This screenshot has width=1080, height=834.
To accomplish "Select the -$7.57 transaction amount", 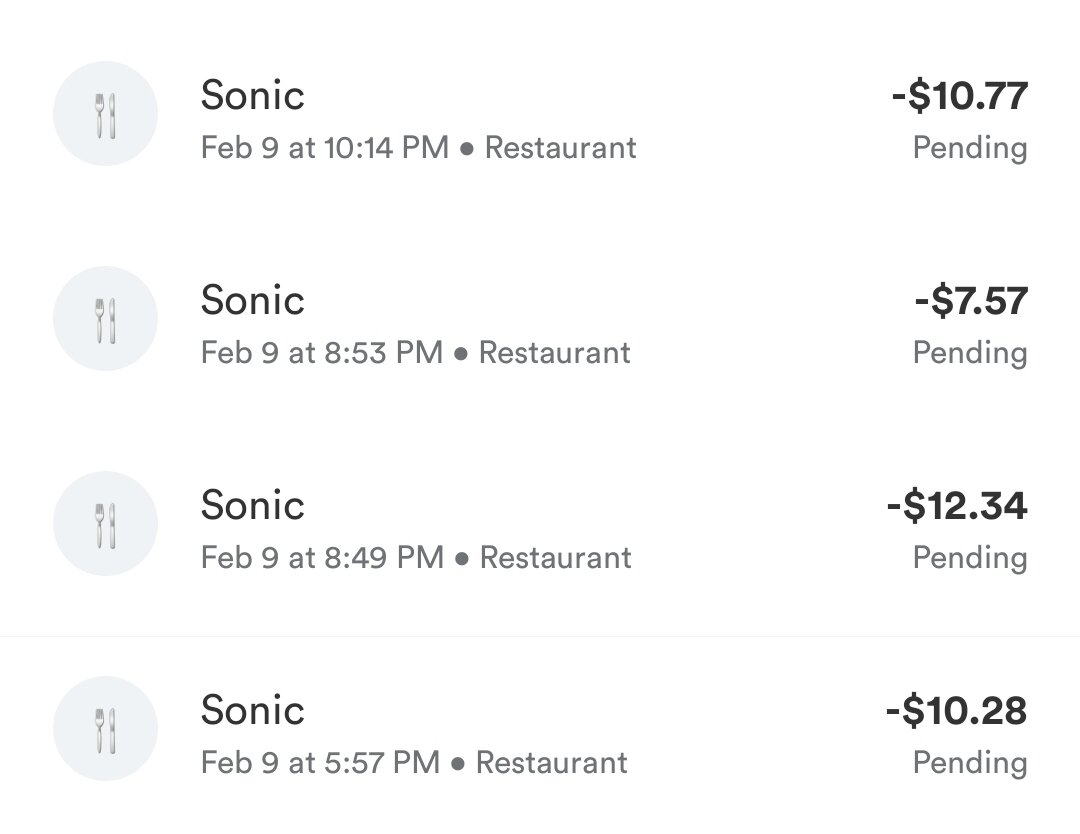I will click(x=970, y=301).
